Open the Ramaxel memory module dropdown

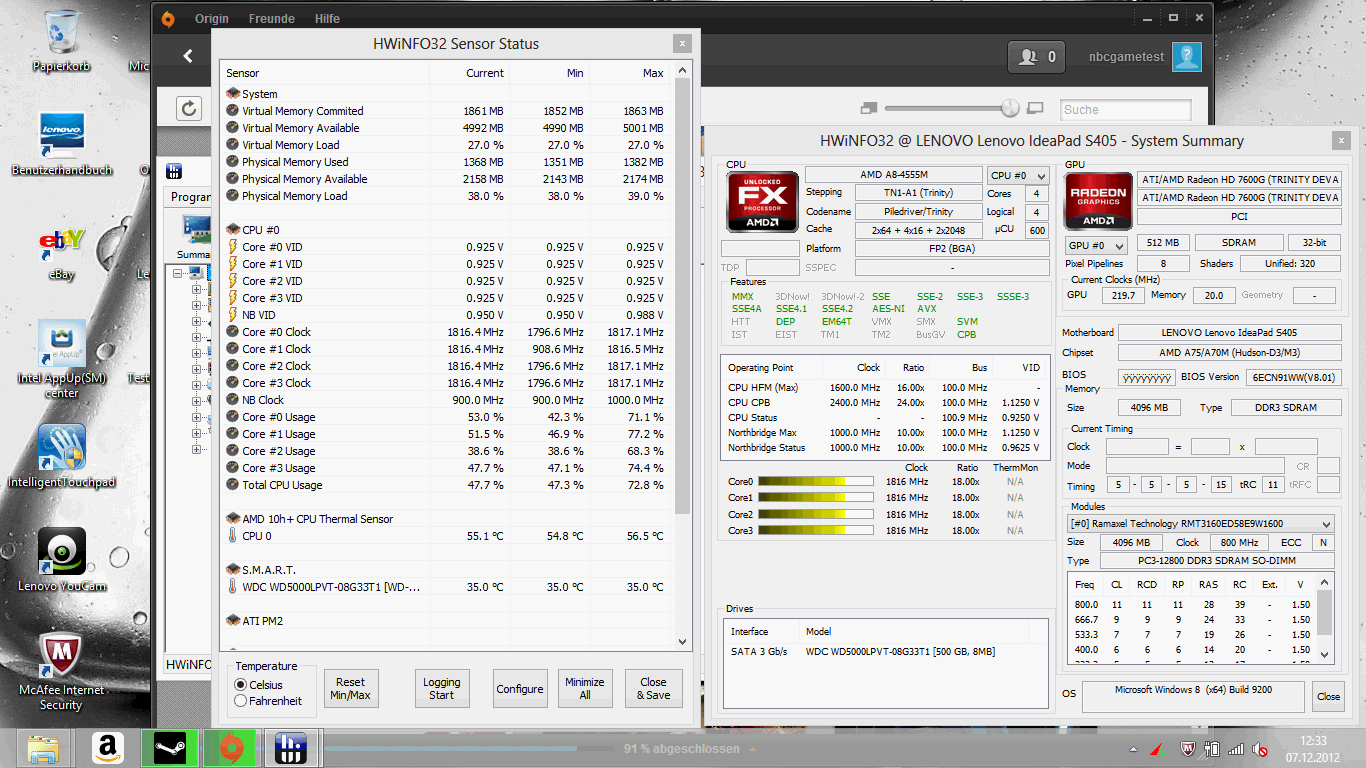(x=1200, y=524)
